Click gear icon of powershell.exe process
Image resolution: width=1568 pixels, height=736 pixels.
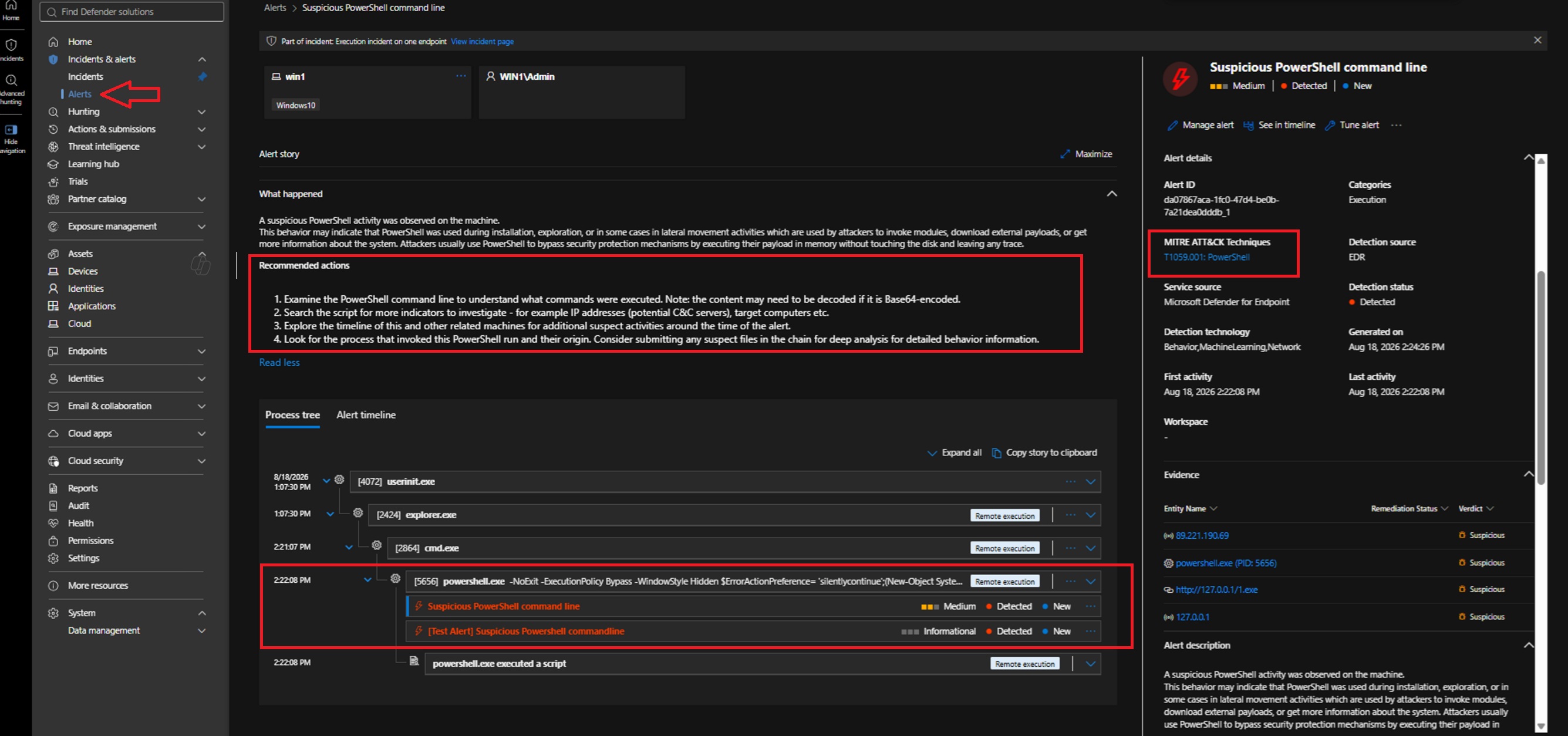396,578
